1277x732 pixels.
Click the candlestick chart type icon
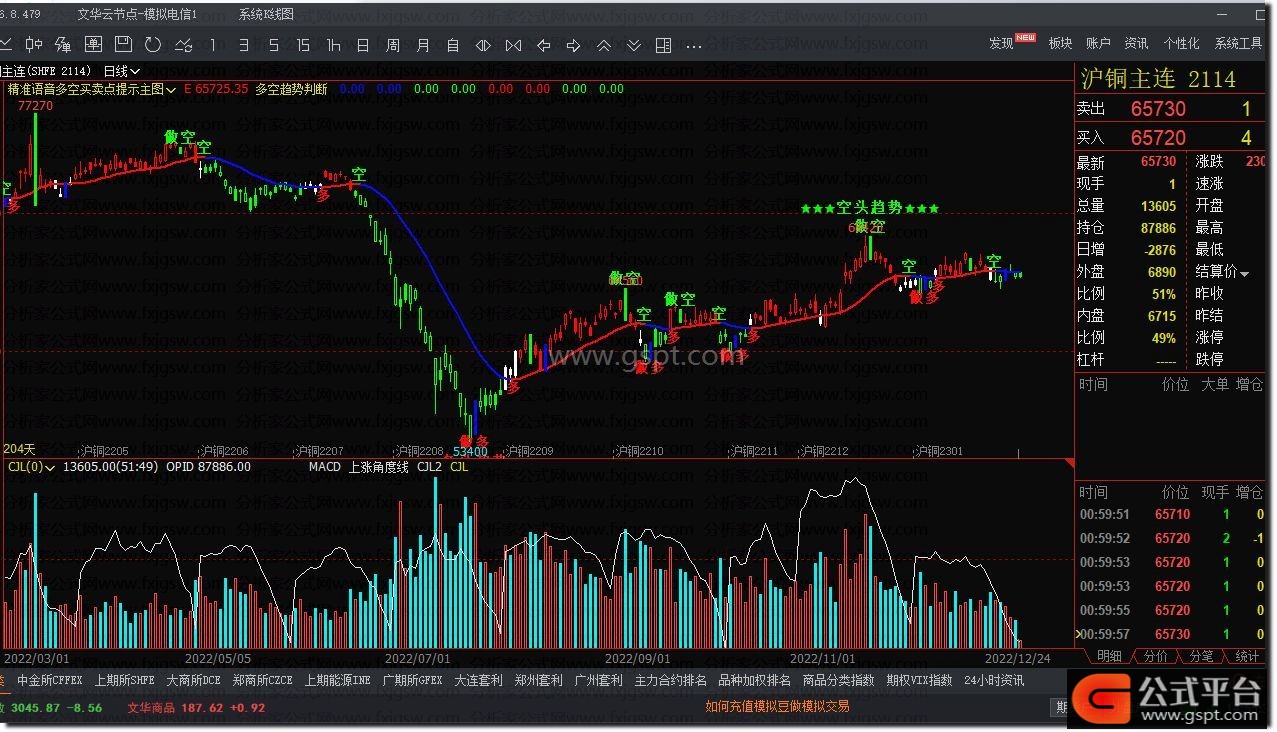point(34,45)
